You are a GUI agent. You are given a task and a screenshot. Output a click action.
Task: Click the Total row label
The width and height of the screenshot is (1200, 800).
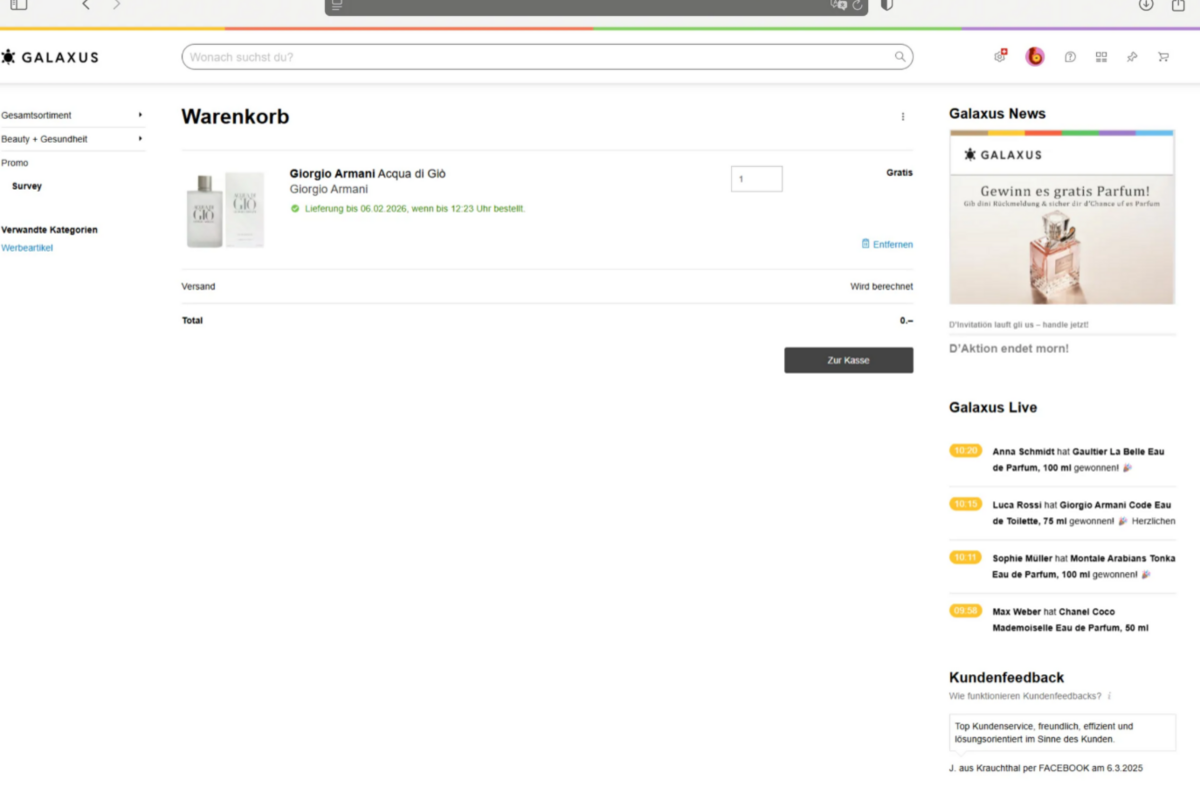(x=192, y=321)
